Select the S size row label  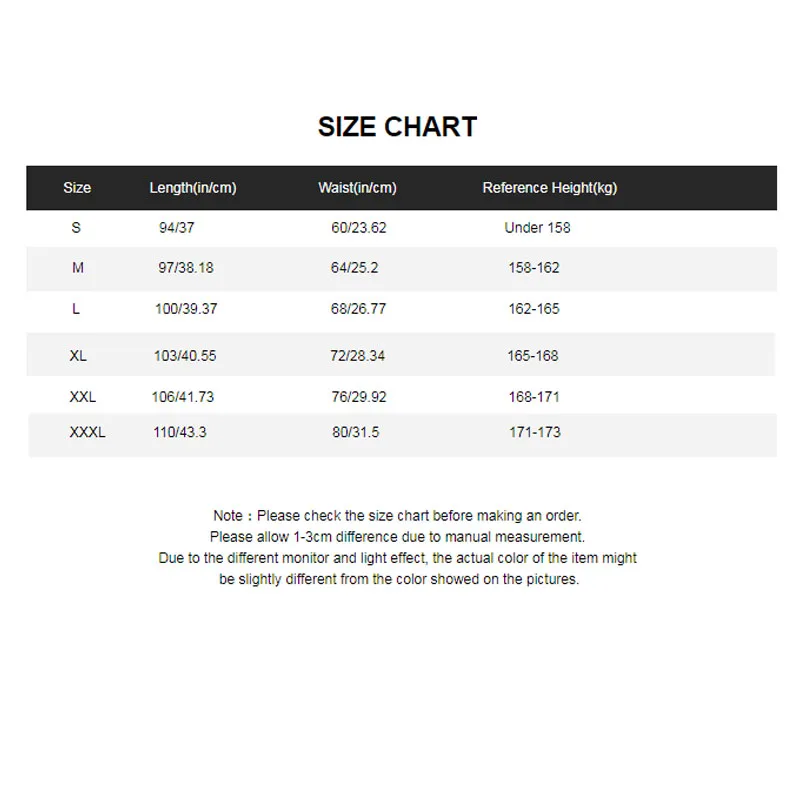click(x=76, y=228)
